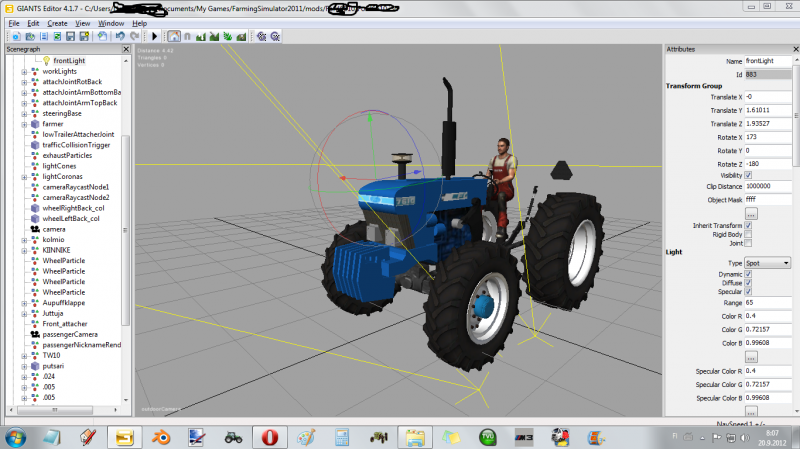Expand the workLights tree node

tap(24, 71)
